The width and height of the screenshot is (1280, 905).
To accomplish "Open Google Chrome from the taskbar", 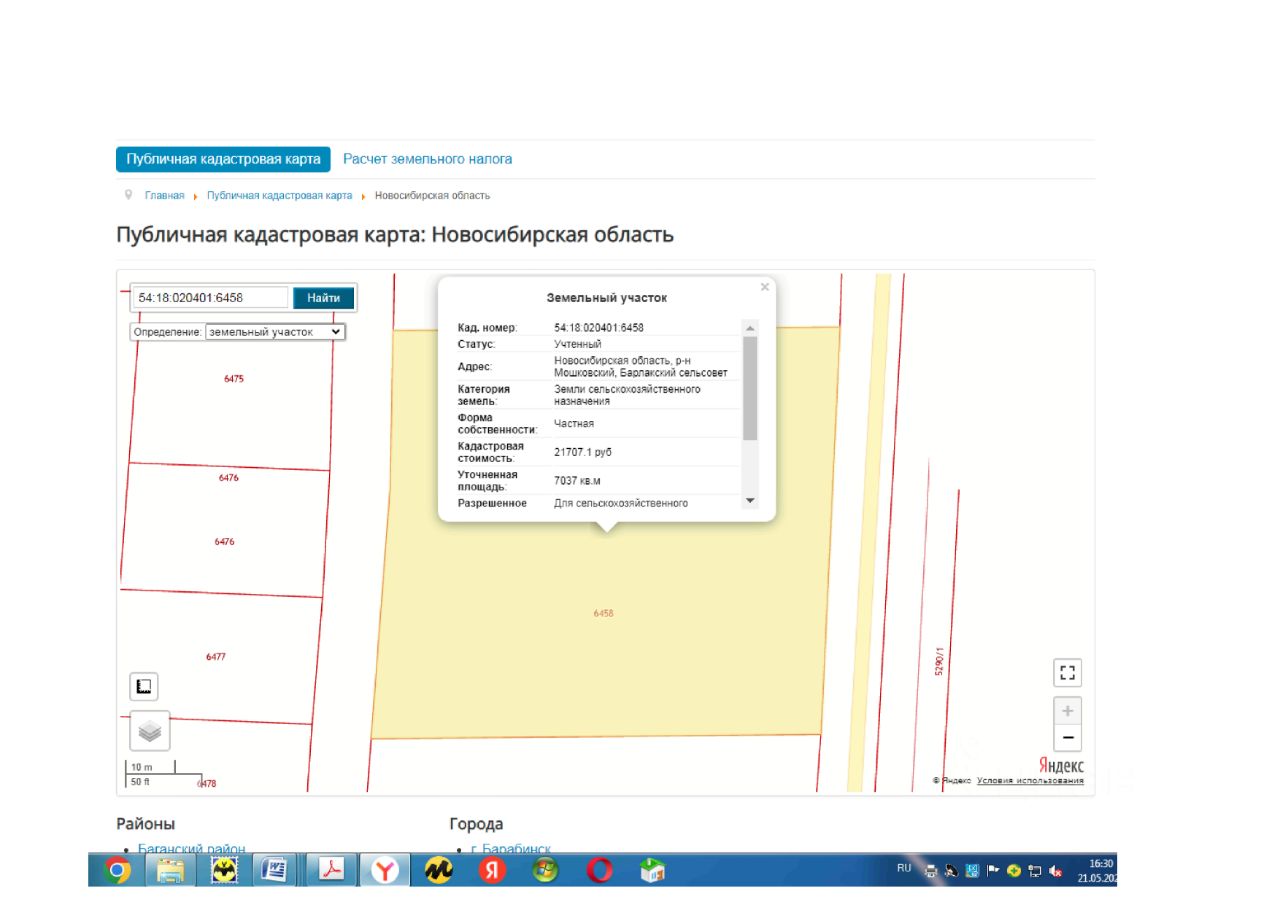I will coord(118,871).
